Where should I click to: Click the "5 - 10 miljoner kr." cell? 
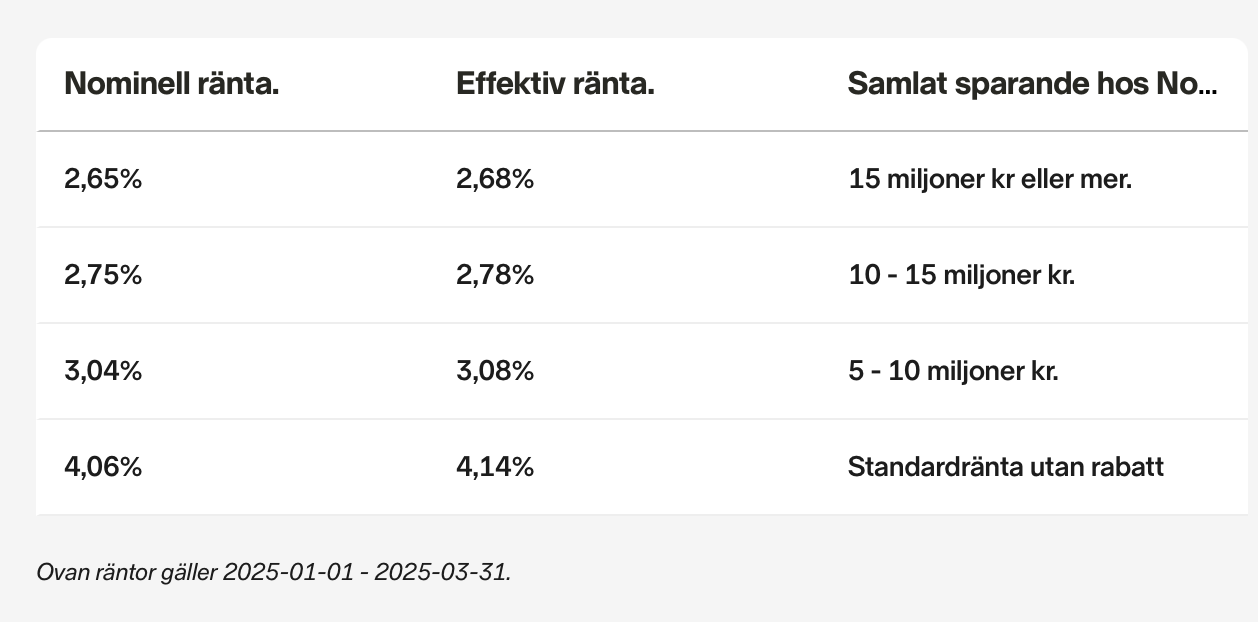(953, 371)
